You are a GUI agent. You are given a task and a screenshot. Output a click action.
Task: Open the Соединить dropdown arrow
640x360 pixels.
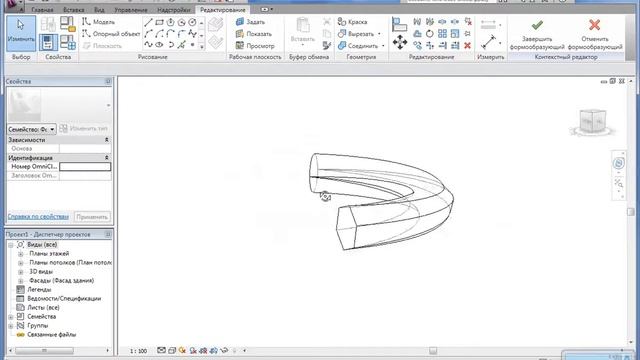(x=383, y=46)
